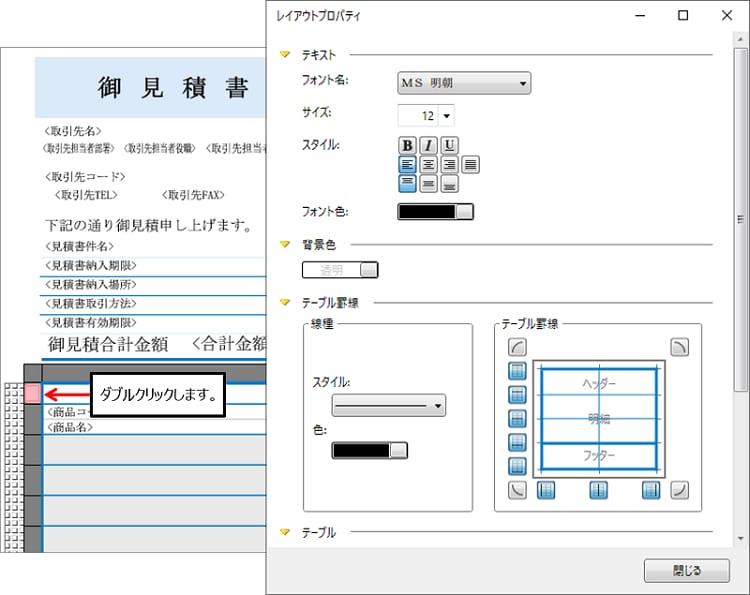Image resolution: width=750 pixels, height=595 pixels.
Task: Toggle the right vertical table border button
Action: 651,490
